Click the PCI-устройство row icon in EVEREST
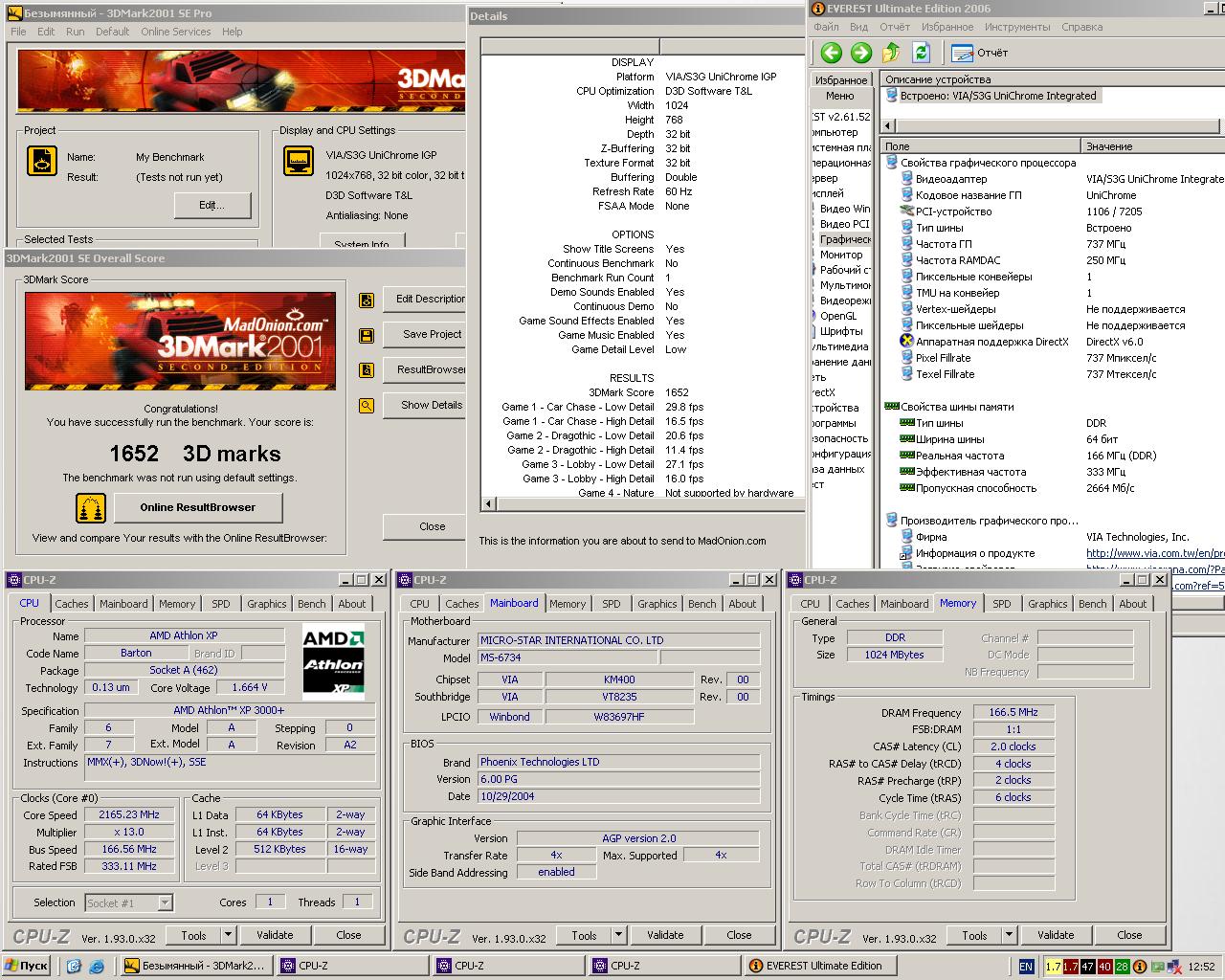Screen dimensions: 1225x980 pyautogui.click(x=907, y=212)
